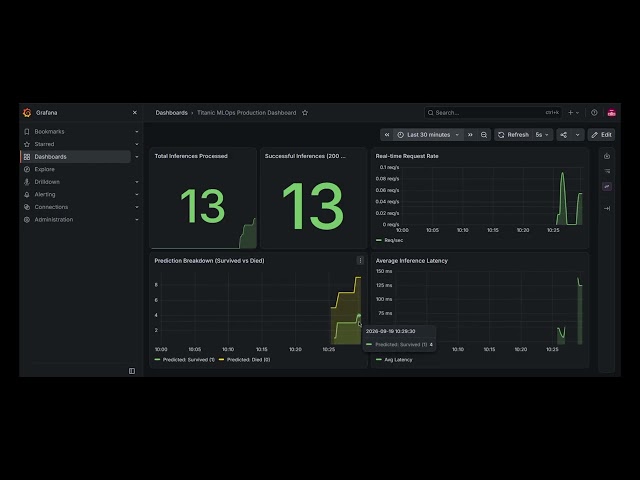The height and width of the screenshot is (480, 640).
Task: Zoom out the time range
Action: pos(484,135)
